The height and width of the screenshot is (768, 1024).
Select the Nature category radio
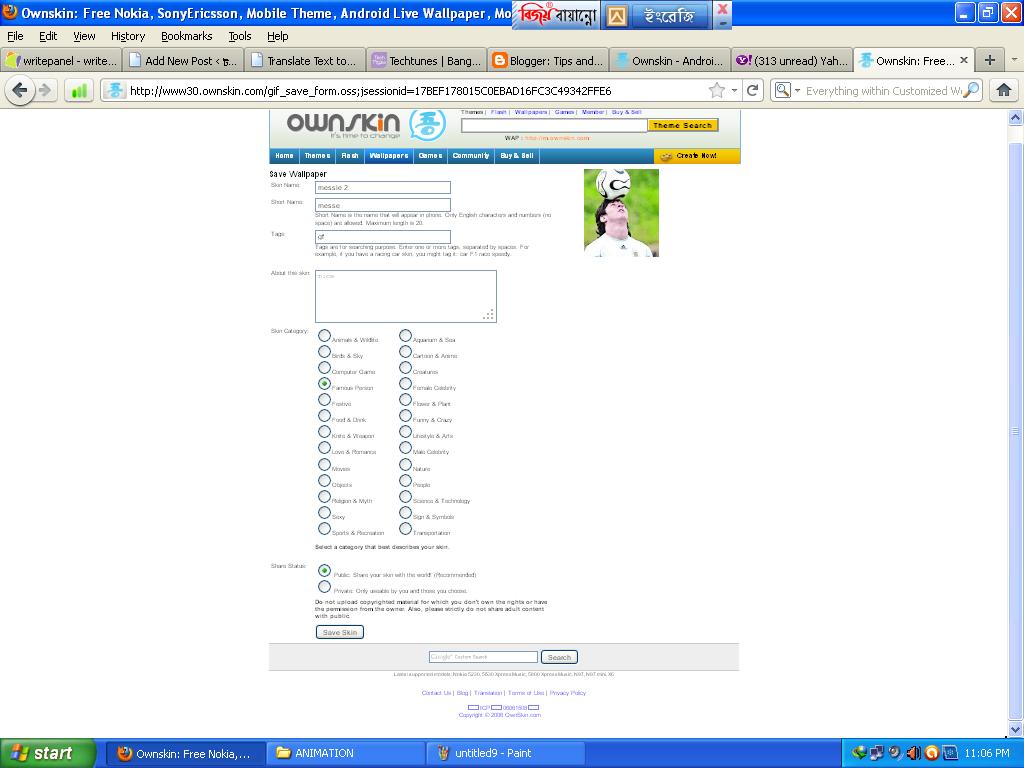(405, 464)
